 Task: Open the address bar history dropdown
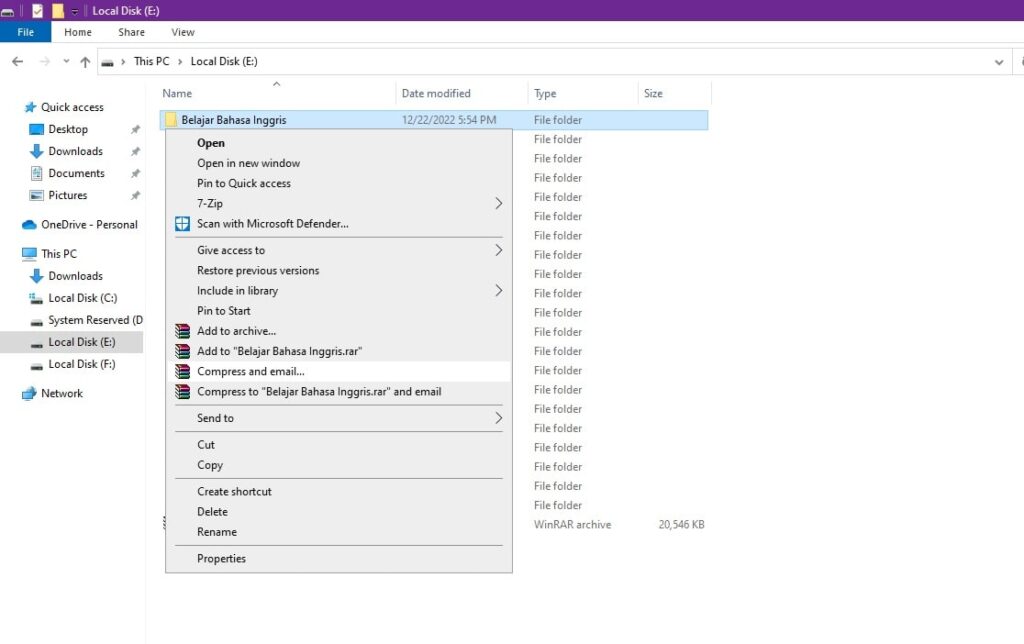[x=997, y=61]
